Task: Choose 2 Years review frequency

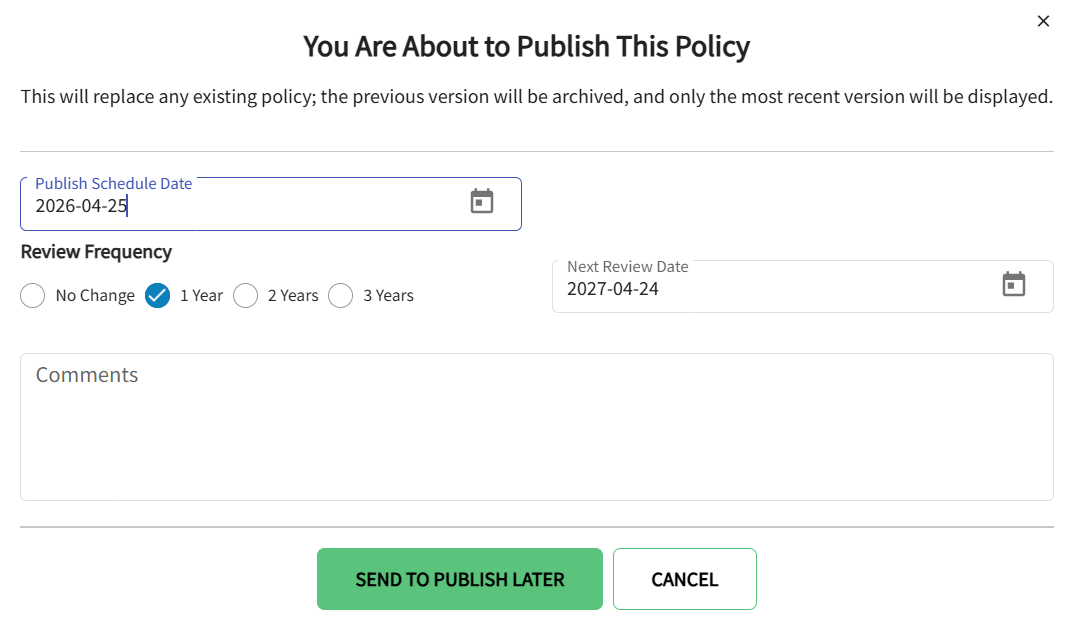Action: 246,295
